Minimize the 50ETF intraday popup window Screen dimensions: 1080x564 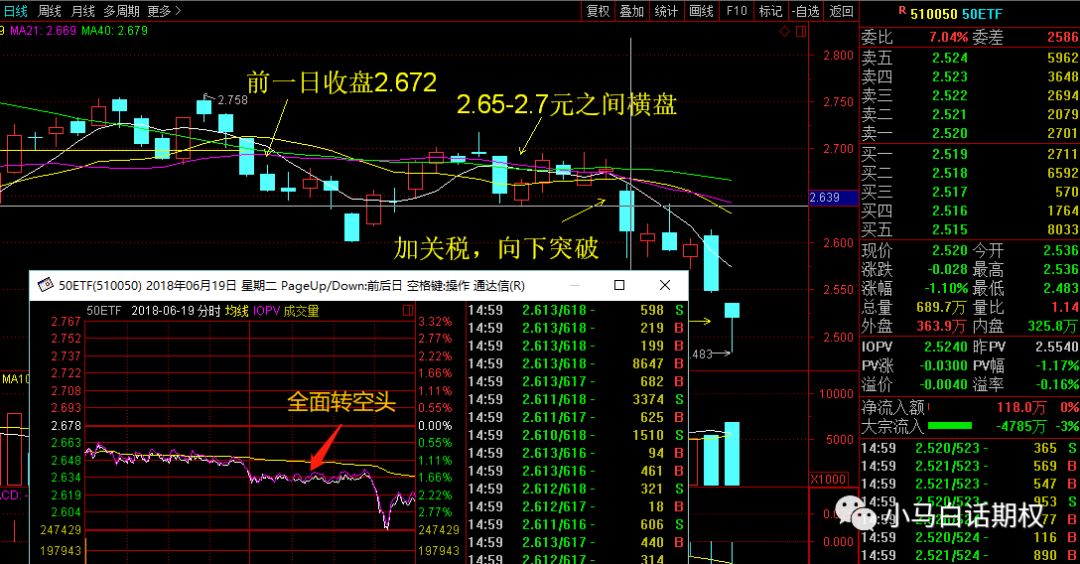(573, 285)
